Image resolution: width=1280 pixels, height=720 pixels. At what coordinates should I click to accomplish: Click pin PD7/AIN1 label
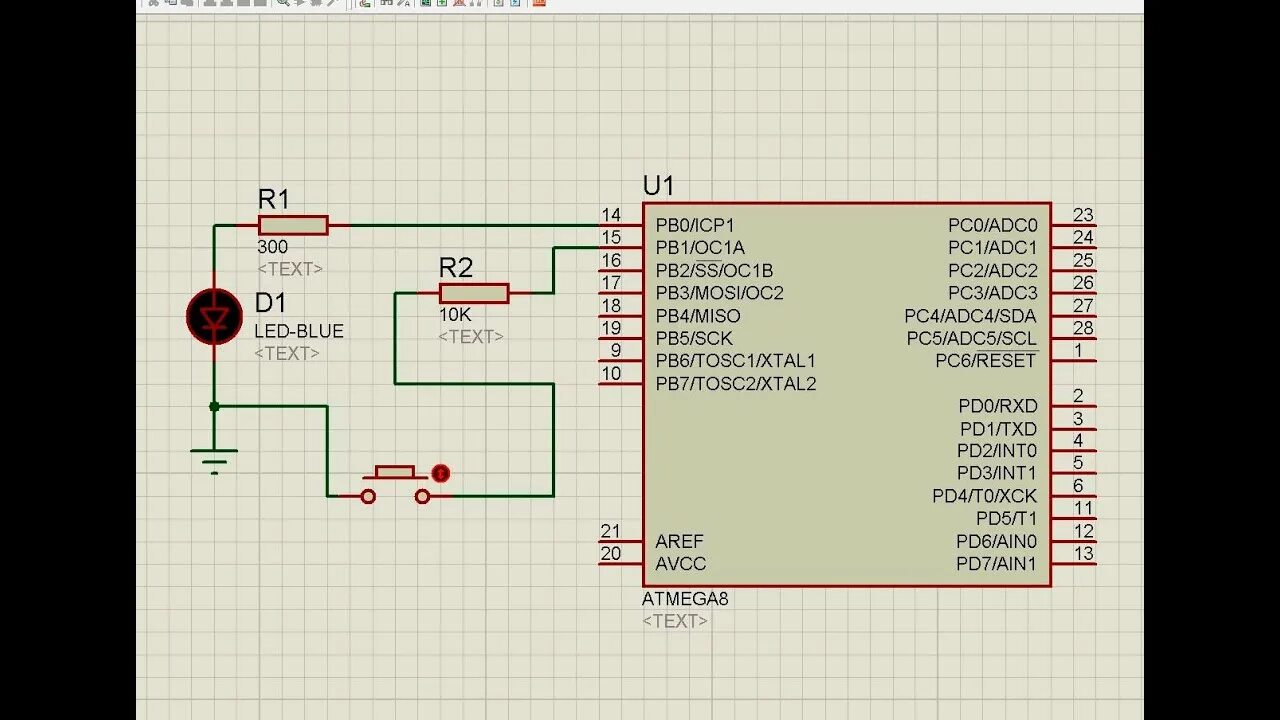(997, 564)
